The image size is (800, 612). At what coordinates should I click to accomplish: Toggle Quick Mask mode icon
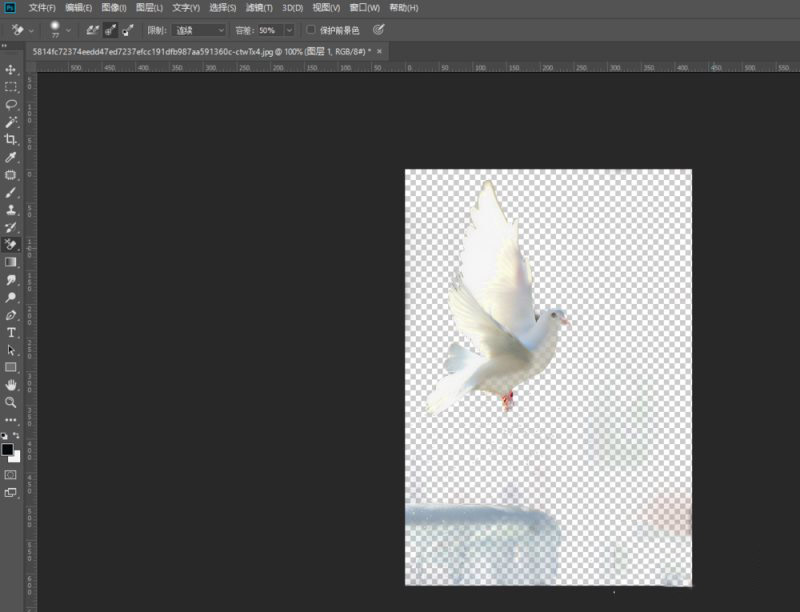coord(11,474)
